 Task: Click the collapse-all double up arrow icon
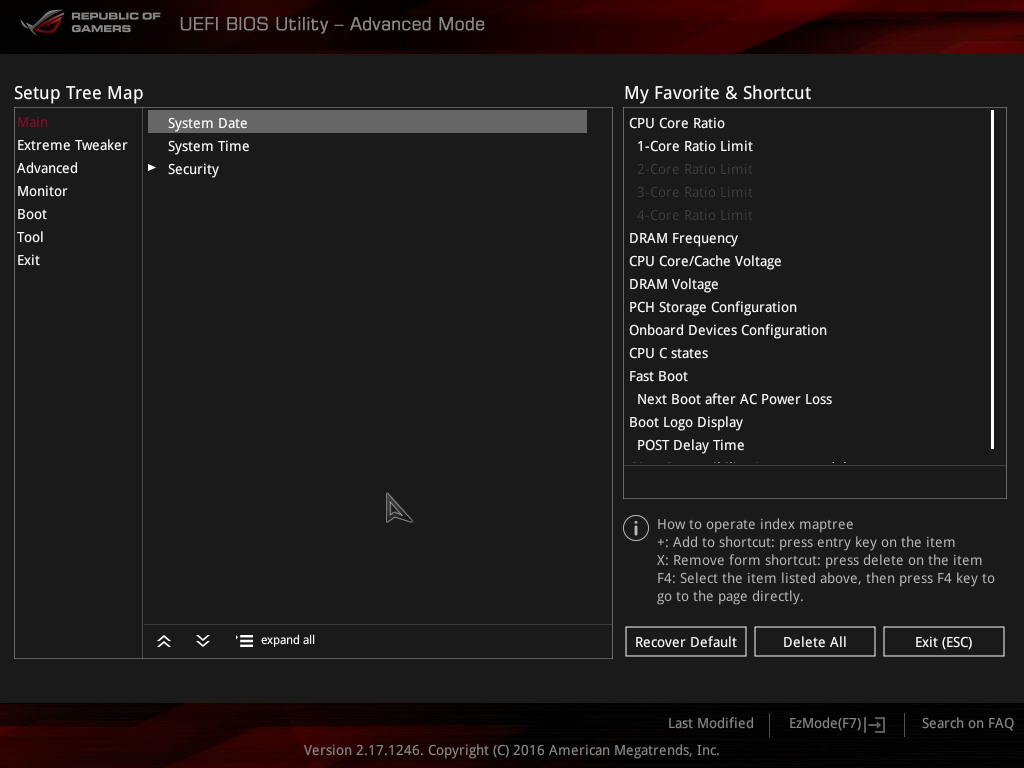(164, 641)
